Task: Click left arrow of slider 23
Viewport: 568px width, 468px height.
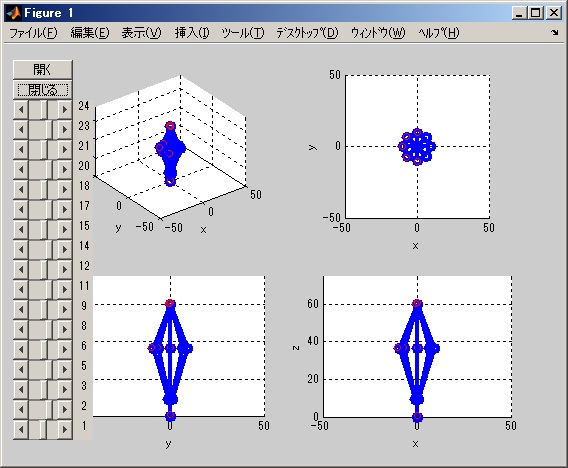Action: click(x=21, y=129)
